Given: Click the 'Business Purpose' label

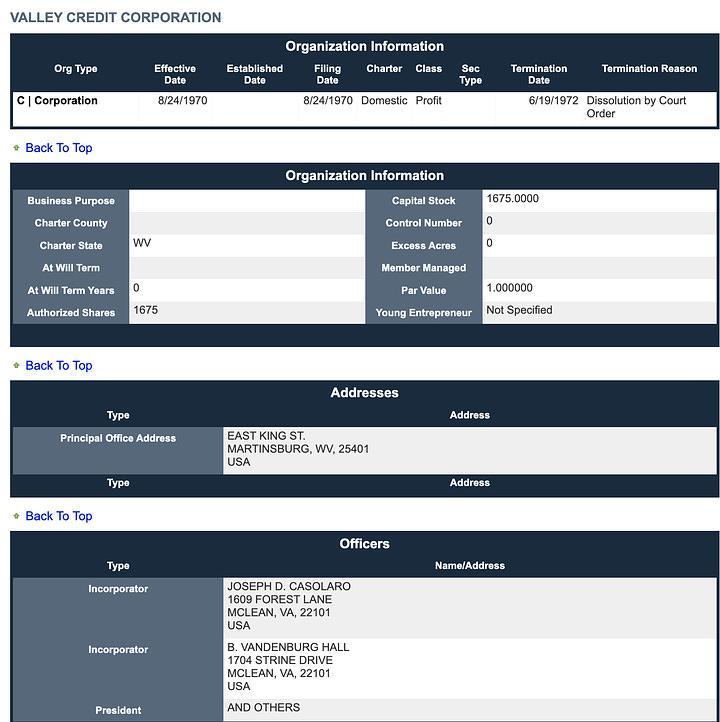Looking at the screenshot, I should tap(71, 201).
